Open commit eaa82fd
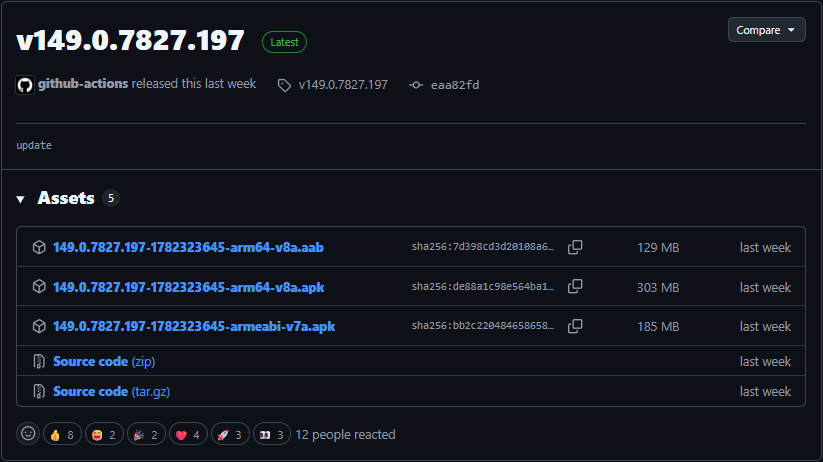The height and width of the screenshot is (462, 823). tap(455, 85)
